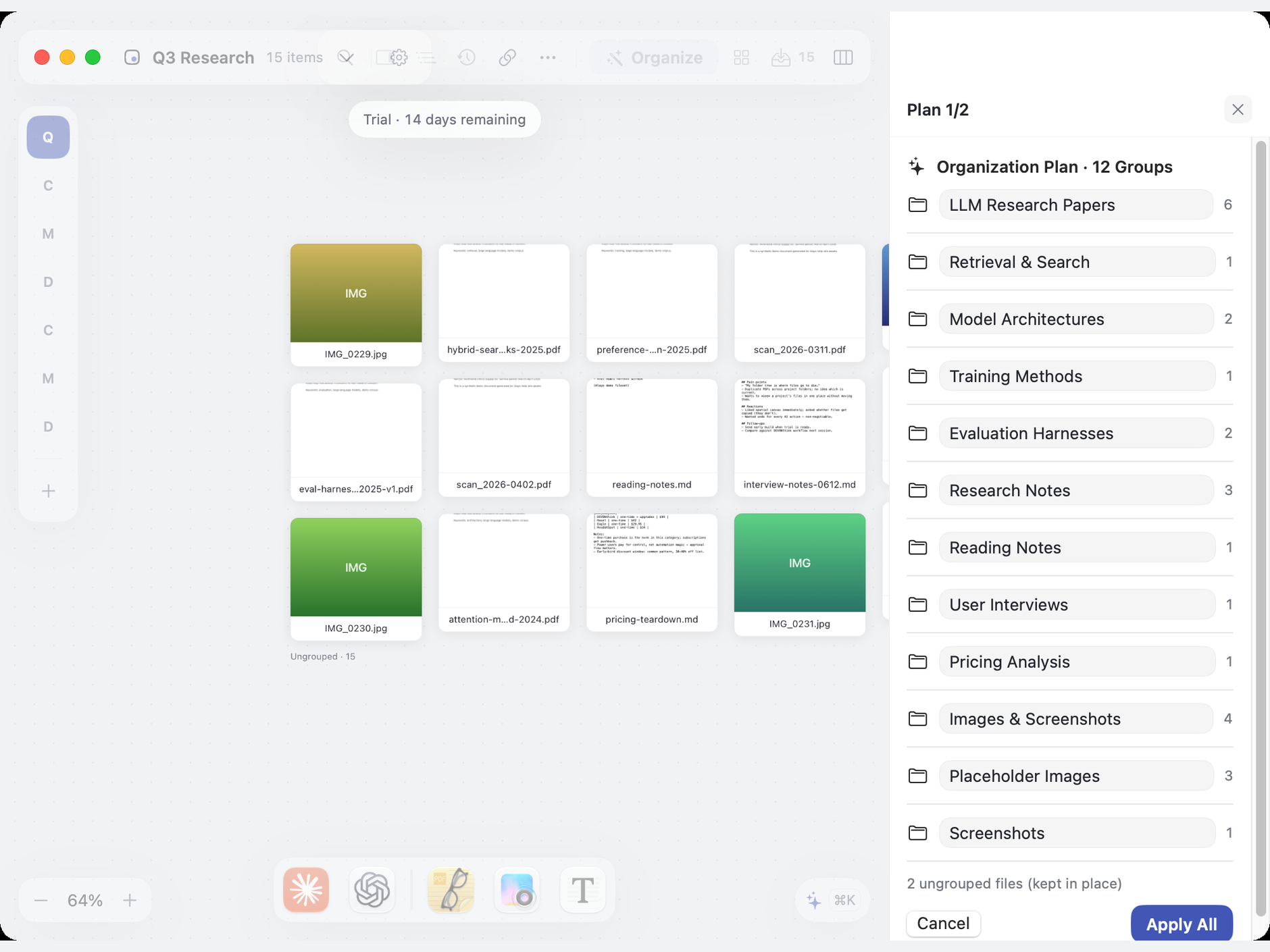Click the list lines icon next to the gear
Image resolution: width=1270 pixels, height=952 pixels.
[427, 57]
